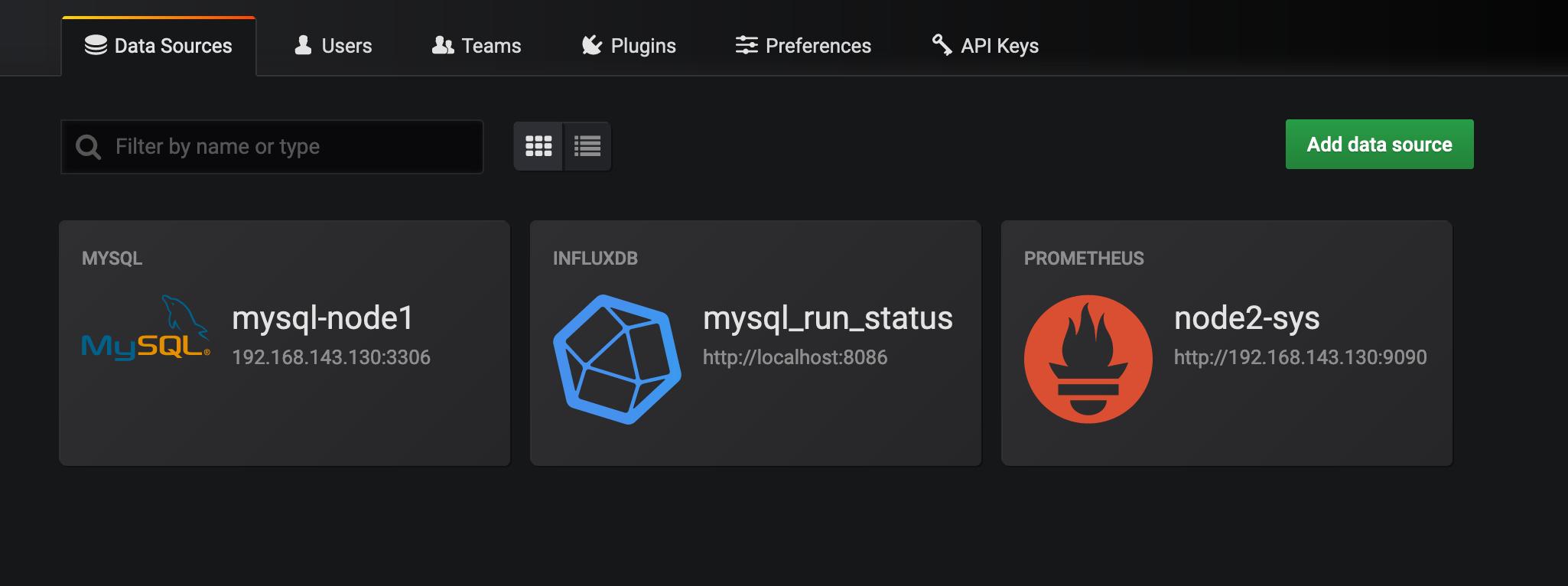Go to the Plugins tab
Image resolution: width=1568 pixels, height=586 pixels.
629,46
